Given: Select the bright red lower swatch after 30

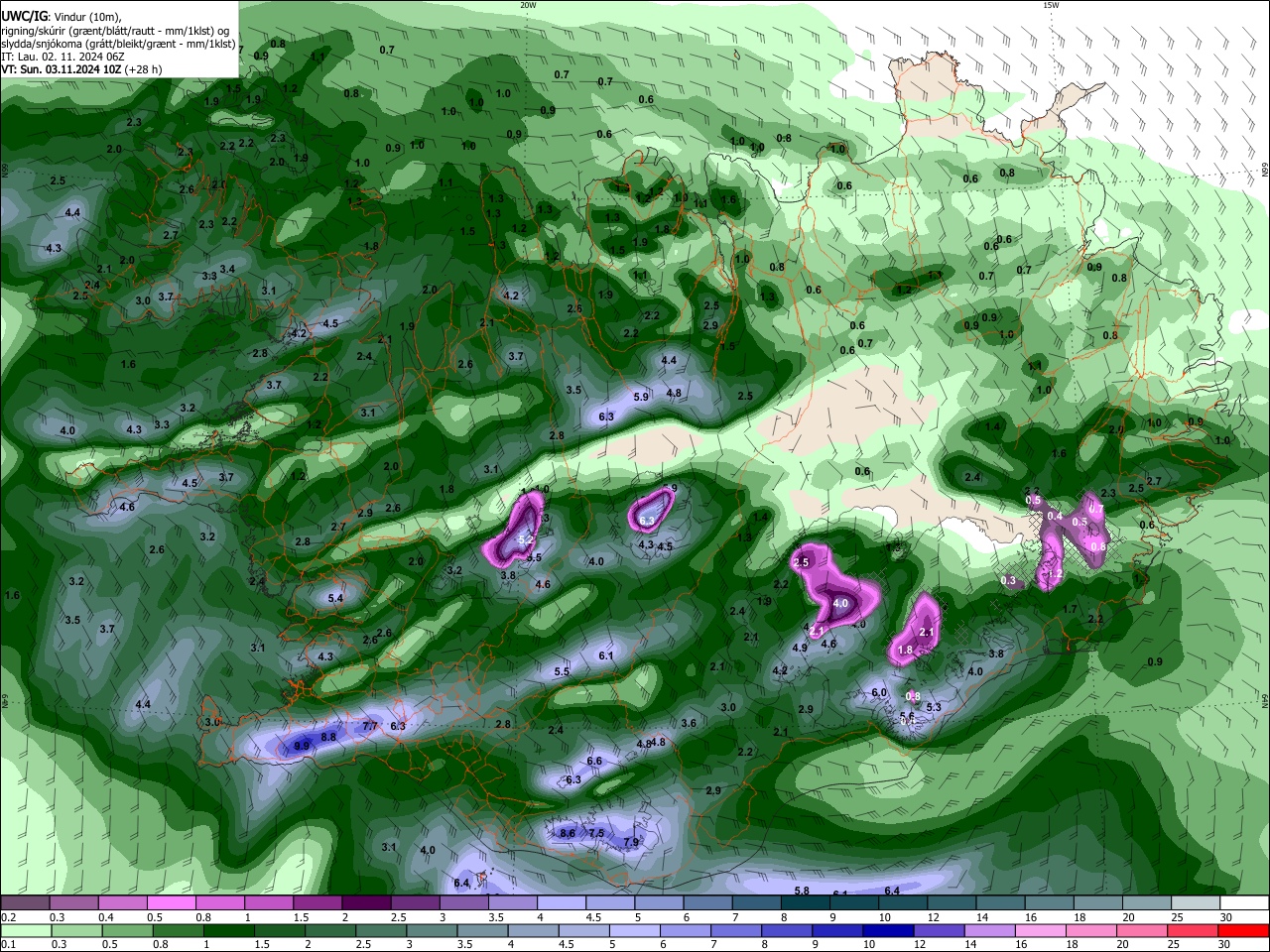Looking at the screenshot, I should point(1243,931).
